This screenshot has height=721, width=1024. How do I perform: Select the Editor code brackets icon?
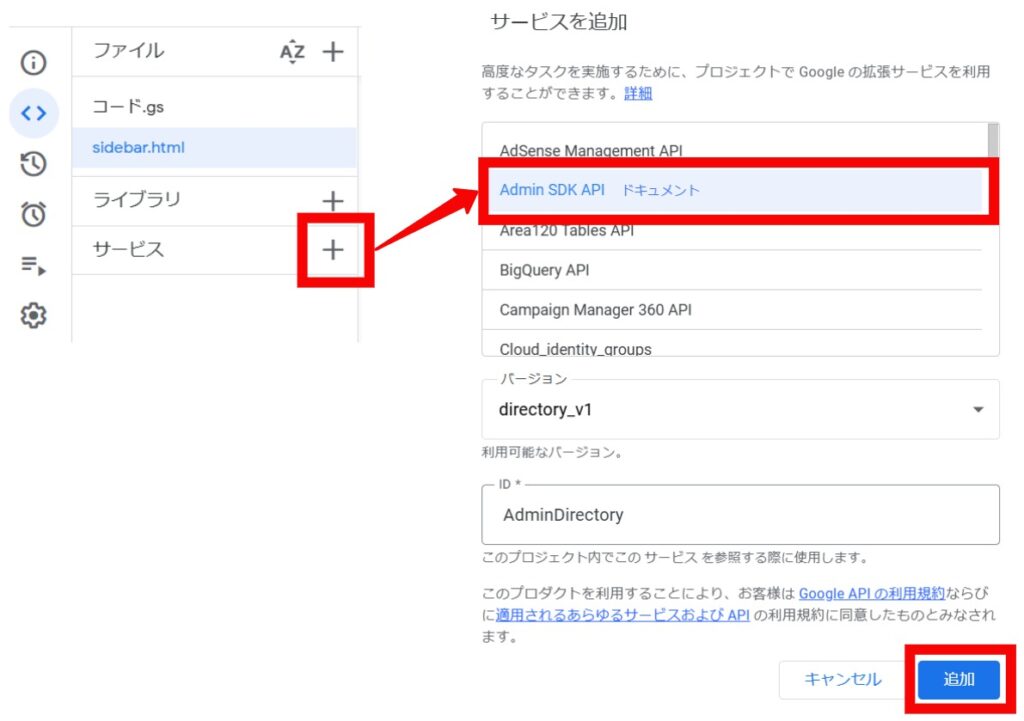(34, 113)
